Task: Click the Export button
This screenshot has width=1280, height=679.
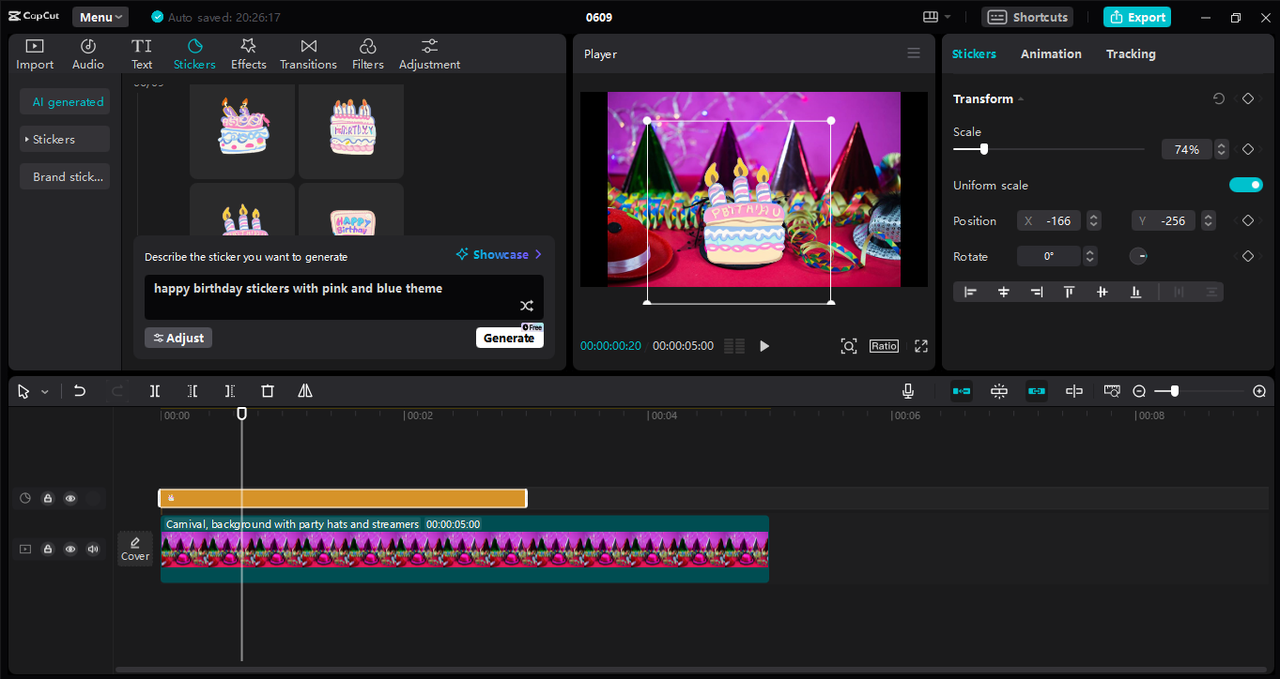Action: point(1136,17)
